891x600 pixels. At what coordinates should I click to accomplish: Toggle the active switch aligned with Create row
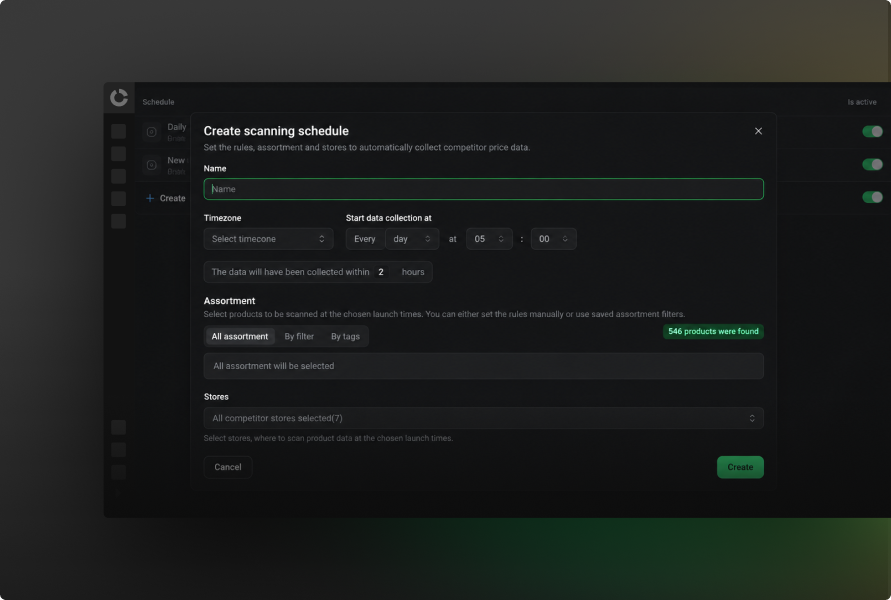click(872, 197)
